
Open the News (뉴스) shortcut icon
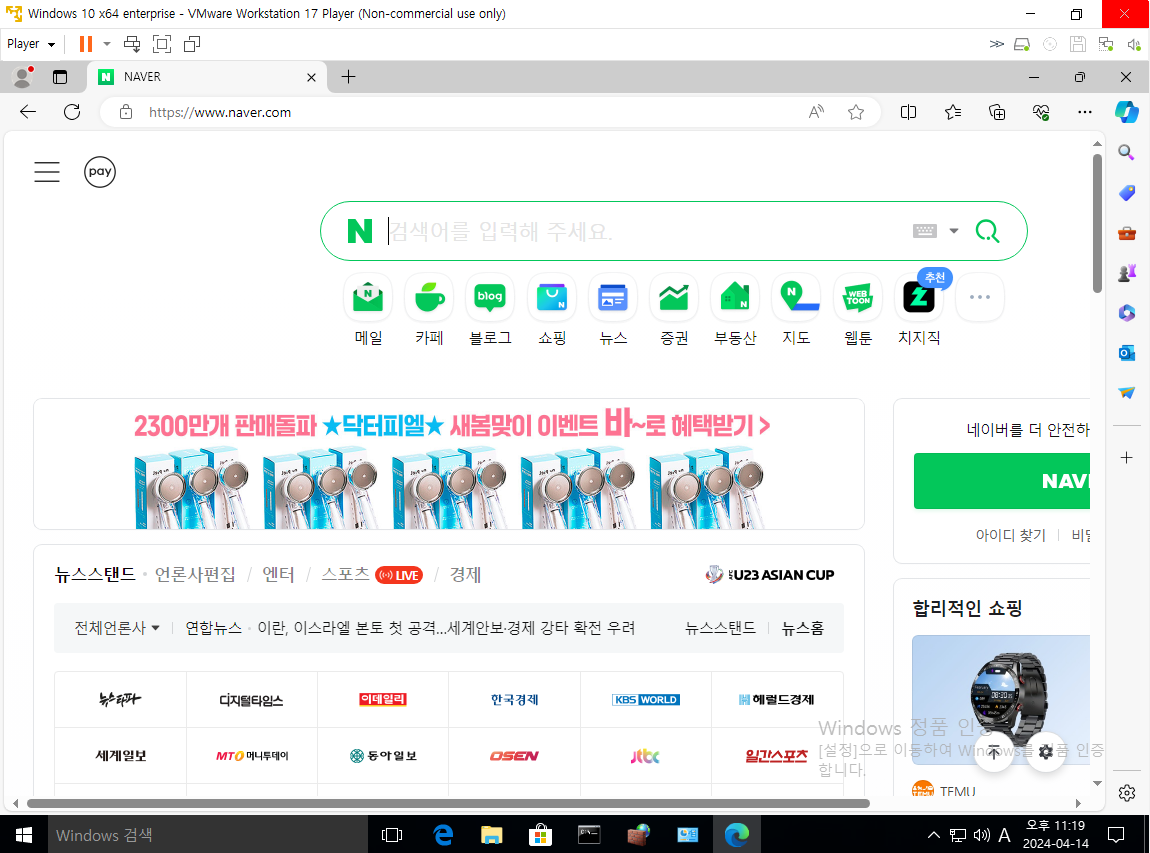tap(613, 298)
